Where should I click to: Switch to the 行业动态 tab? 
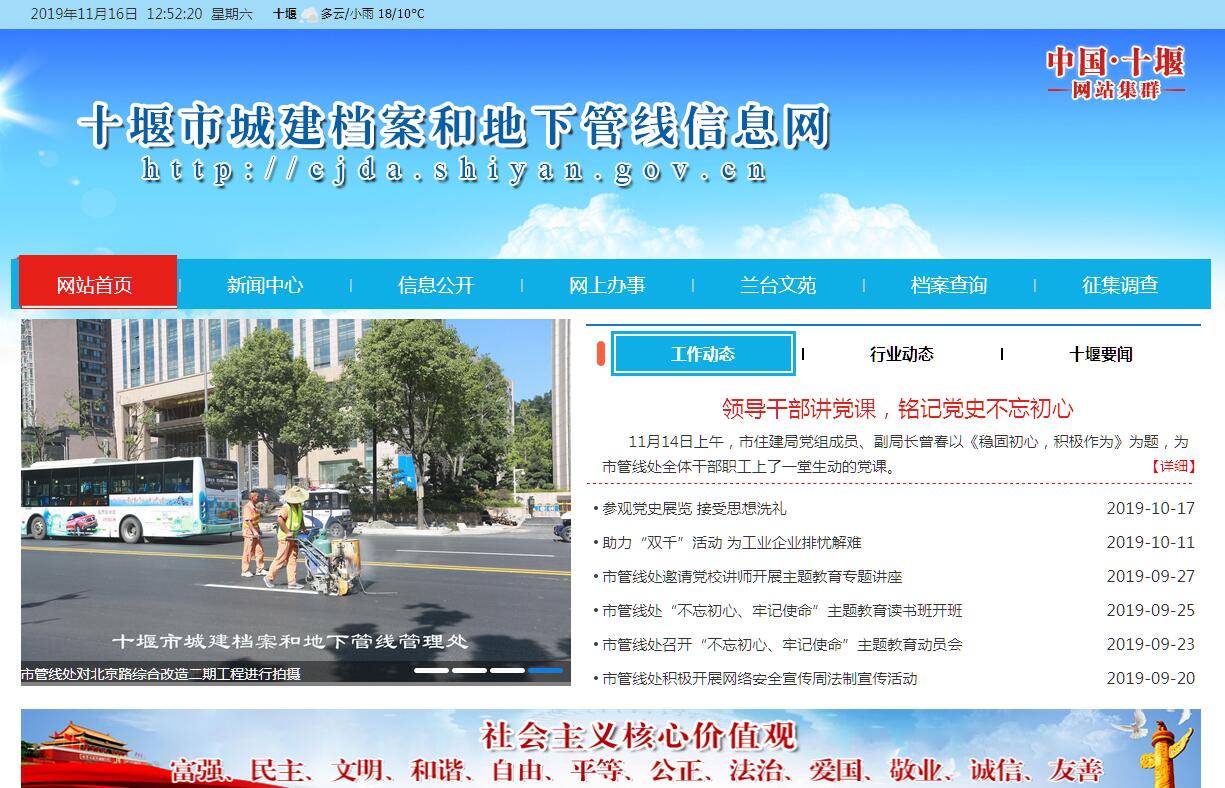(901, 354)
